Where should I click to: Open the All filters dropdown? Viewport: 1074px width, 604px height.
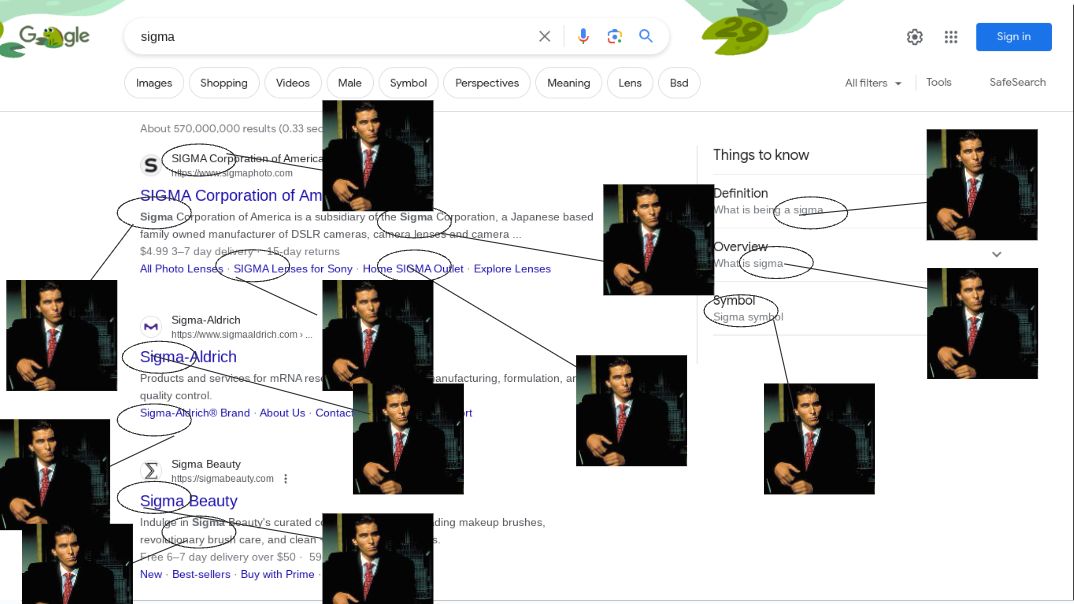coord(873,83)
